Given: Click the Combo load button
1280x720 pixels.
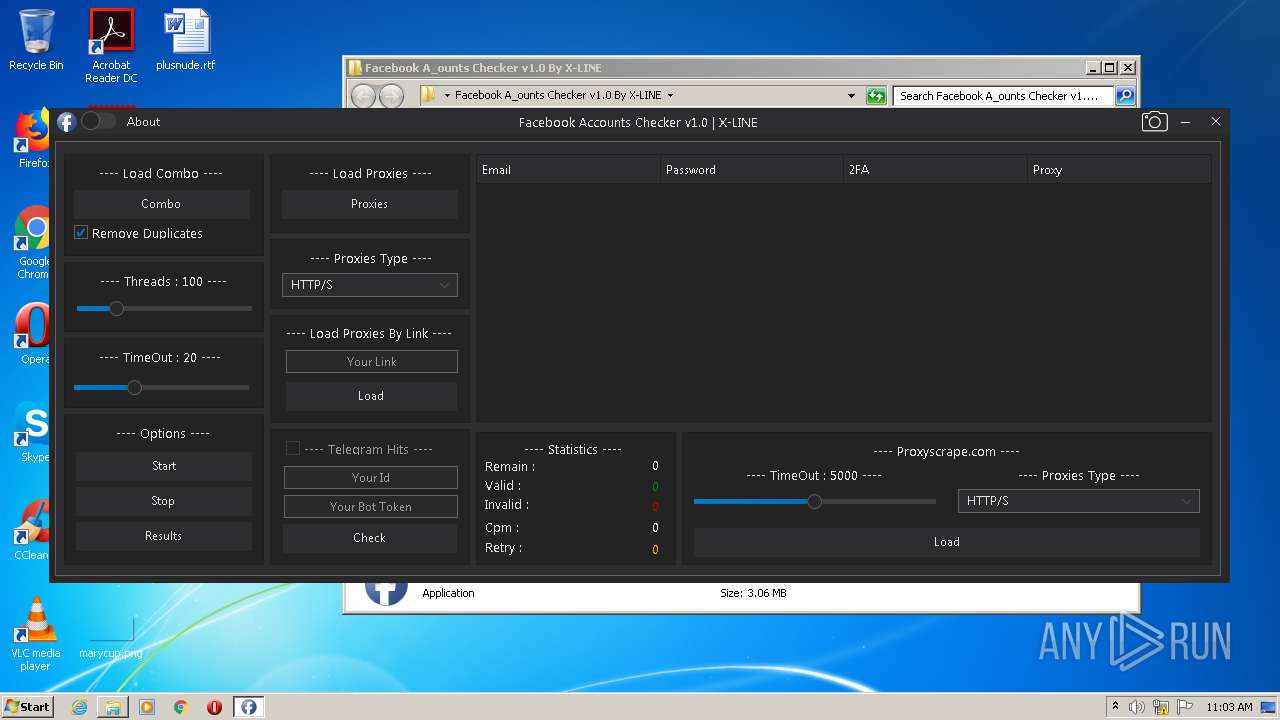Looking at the screenshot, I should (x=161, y=204).
